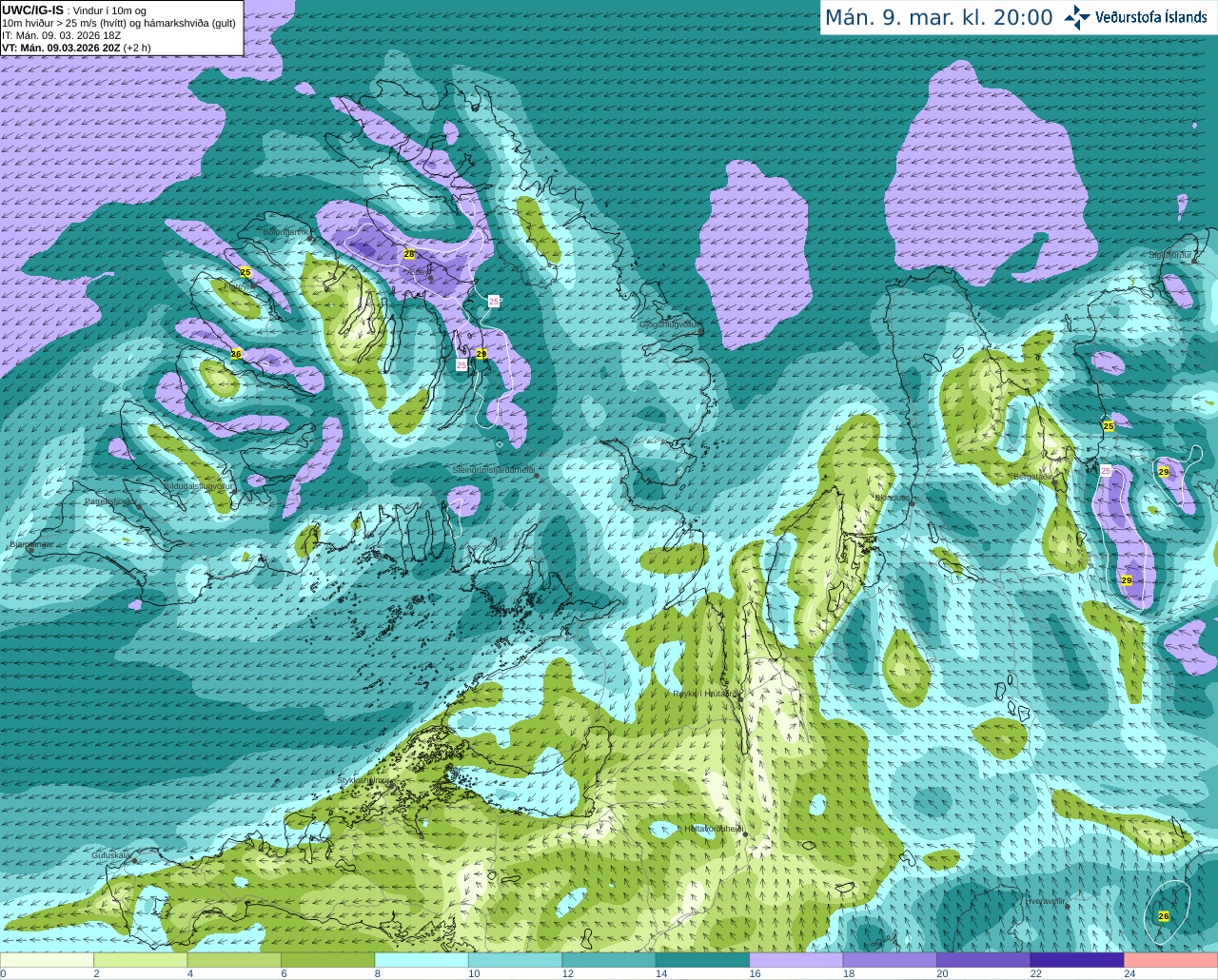Select the 2–4 m/s legend swatch
Viewport: 1218px width, 980px height.
[141, 960]
